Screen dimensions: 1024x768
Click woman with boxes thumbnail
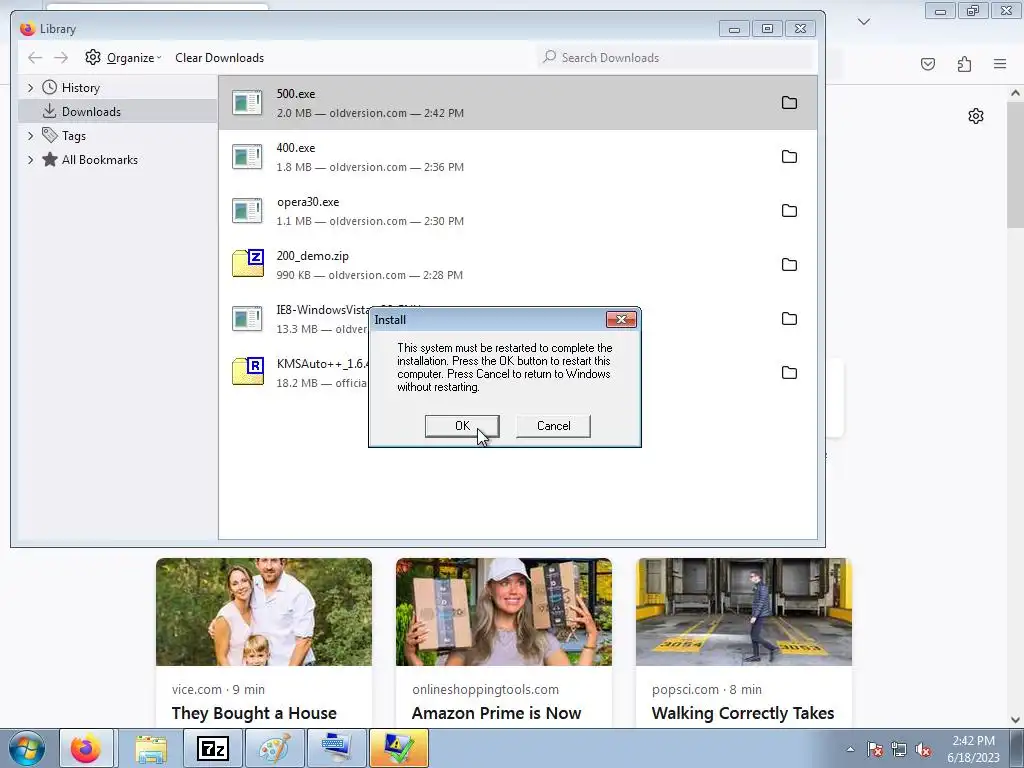(x=504, y=612)
